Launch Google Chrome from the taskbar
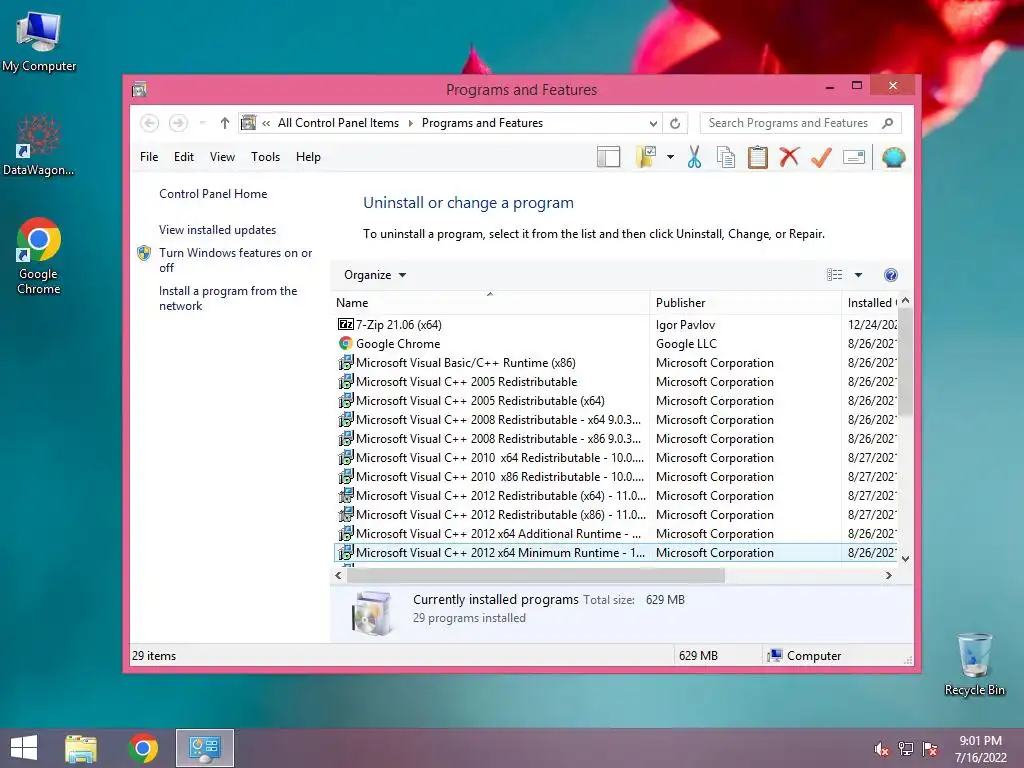The image size is (1024, 768). click(x=143, y=748)
